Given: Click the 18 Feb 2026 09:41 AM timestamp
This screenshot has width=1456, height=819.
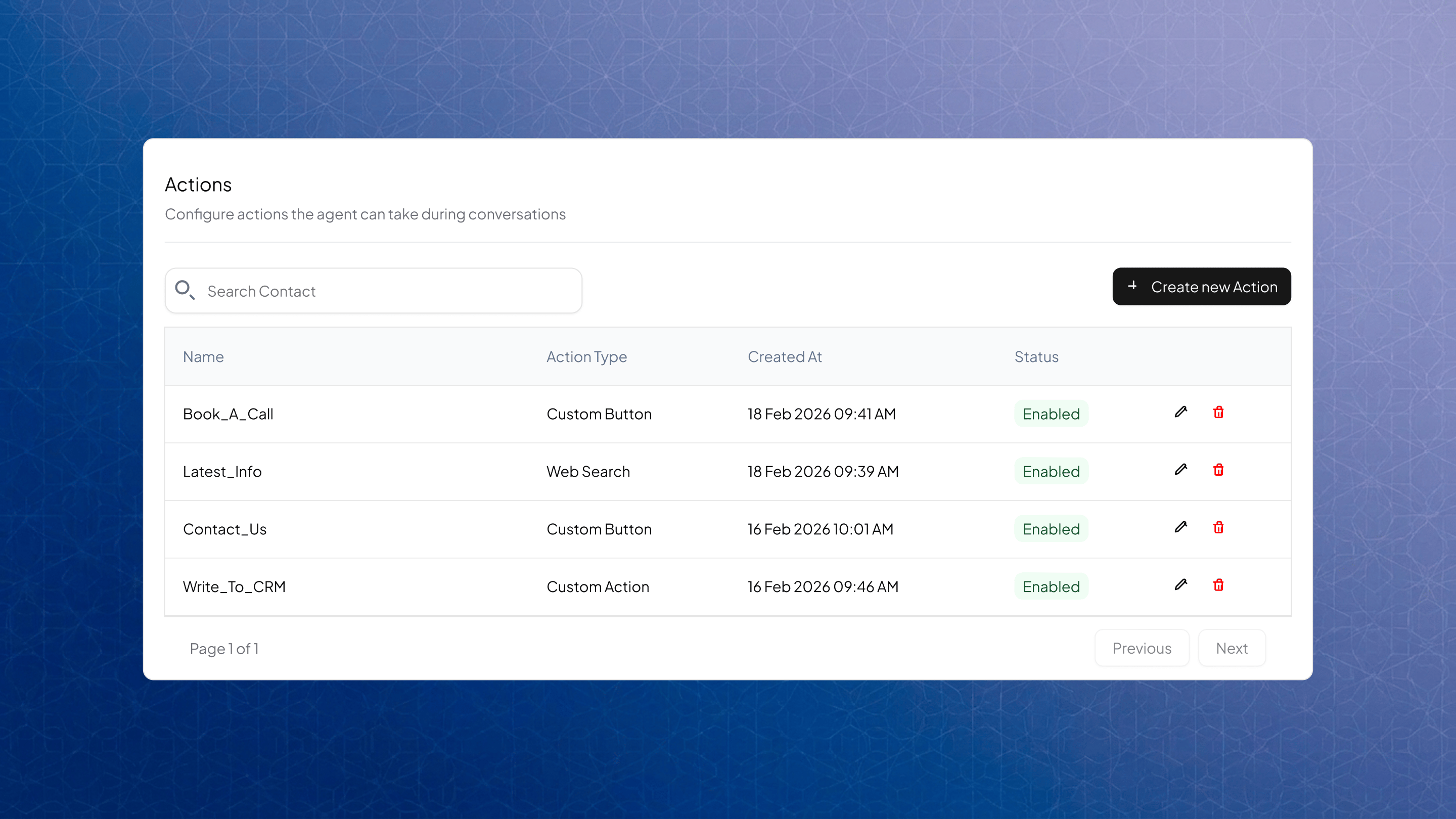Looking at the screenshot, I should 822,414.
